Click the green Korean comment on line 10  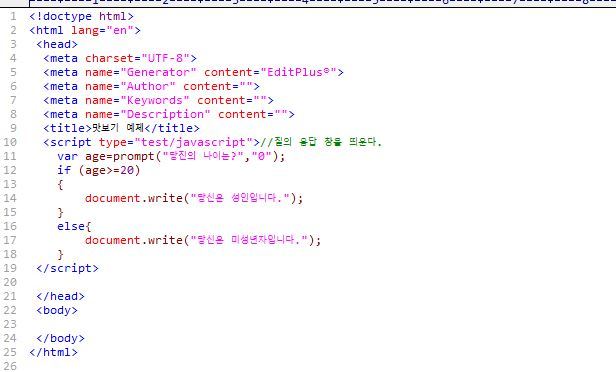tap(321, 142)
